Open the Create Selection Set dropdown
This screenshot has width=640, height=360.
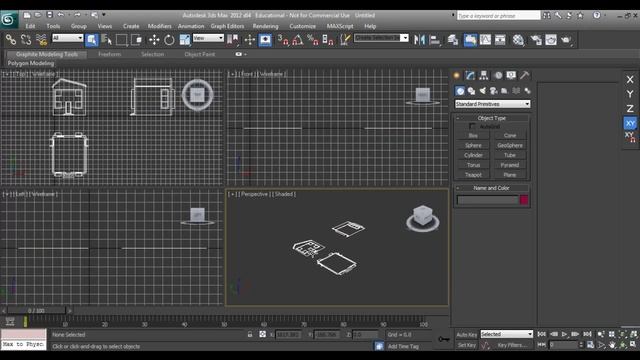click(381, 38)
